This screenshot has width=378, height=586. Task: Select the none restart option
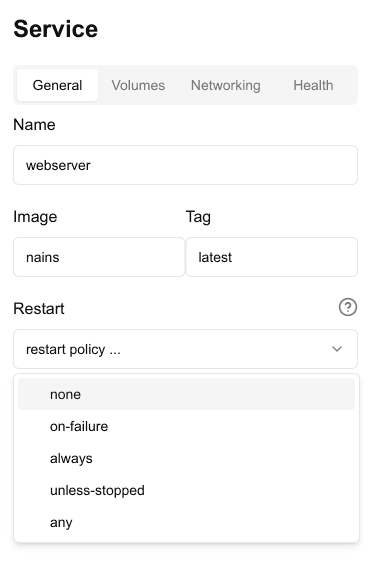186,394
